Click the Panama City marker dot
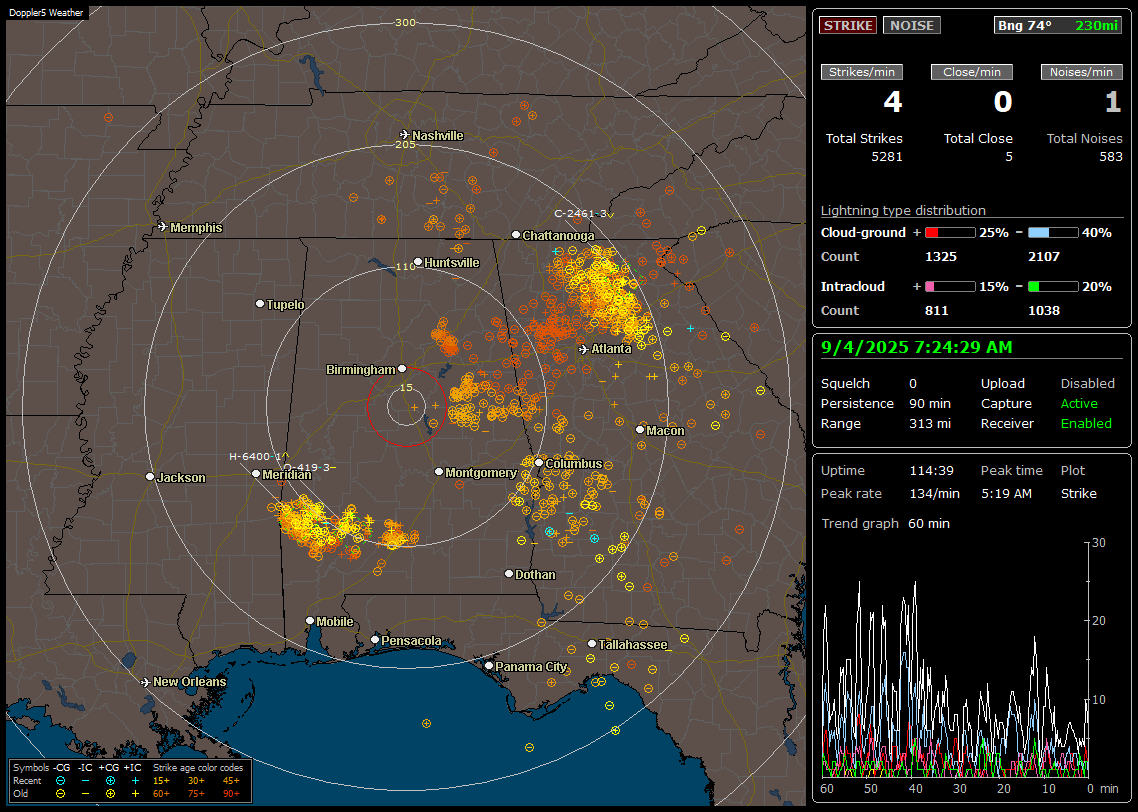 pyautogui.click(x=489, y=665)
